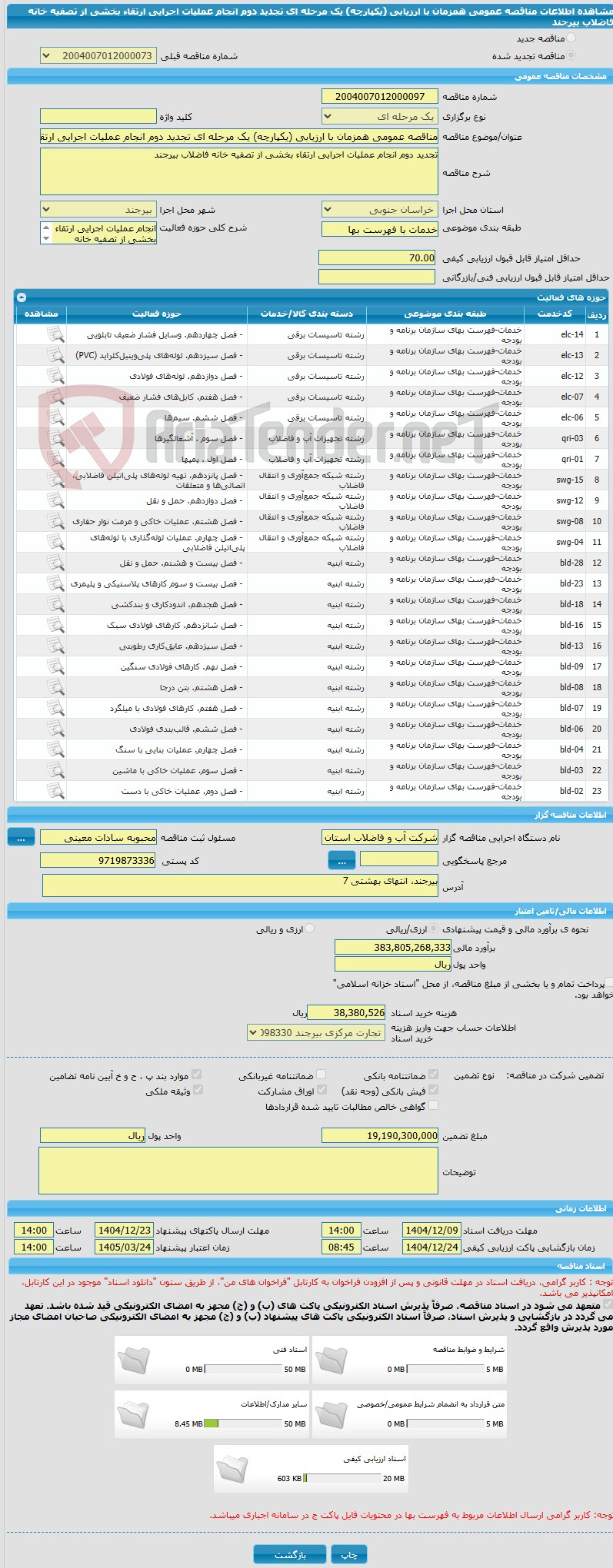This screenshot has height=1568, width=613.
Task: Click the شرح کلی حوزه فعالیت scroll arrows
Action: (46, 234)
